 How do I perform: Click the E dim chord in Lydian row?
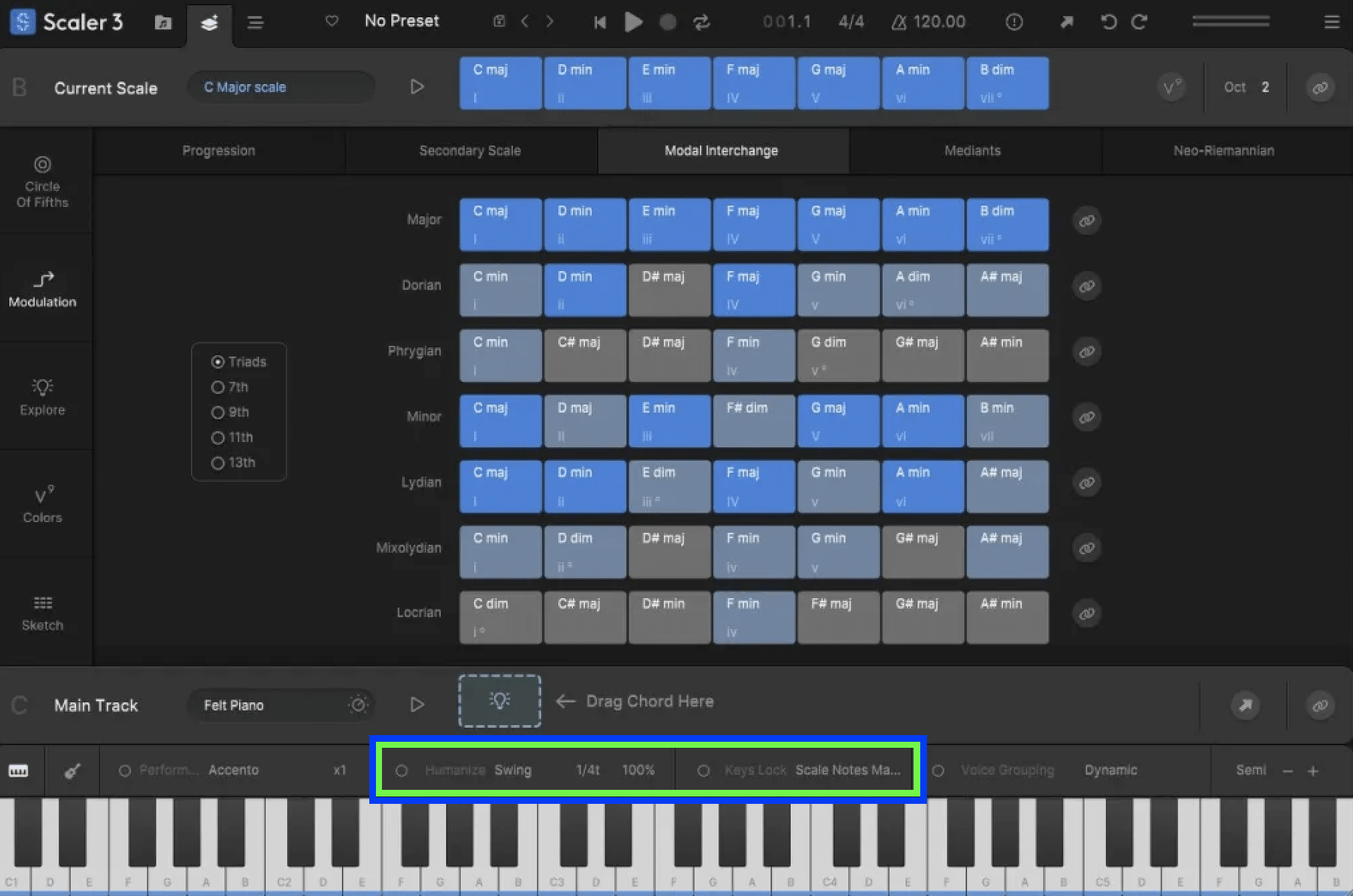(669, 486)
